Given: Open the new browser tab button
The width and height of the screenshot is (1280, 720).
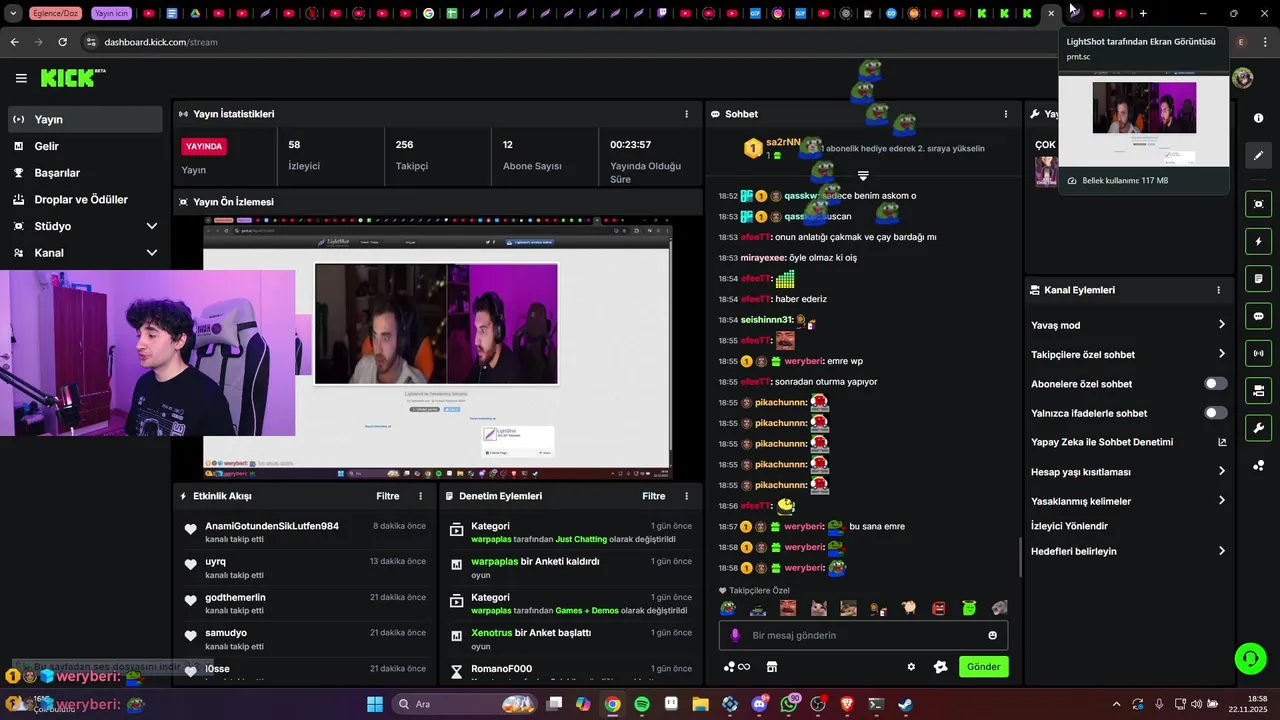Looking at the screenshot, I should (1143, 13).
